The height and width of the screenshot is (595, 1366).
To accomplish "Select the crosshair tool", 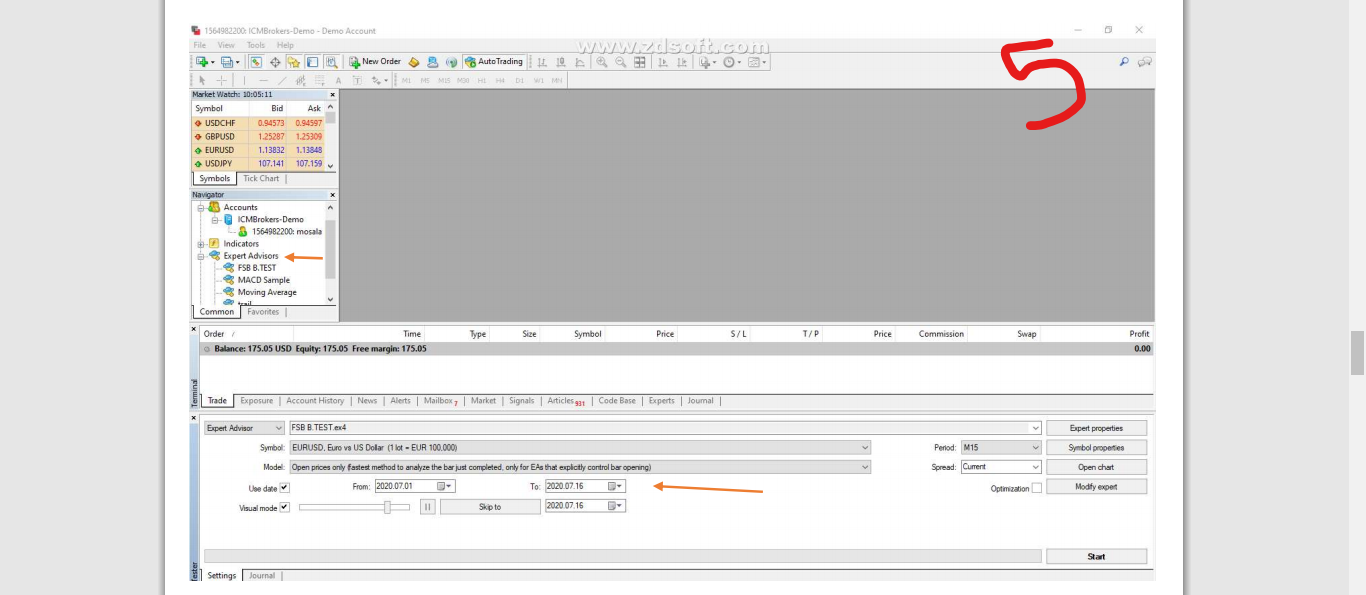I will (x=221, y=80).
